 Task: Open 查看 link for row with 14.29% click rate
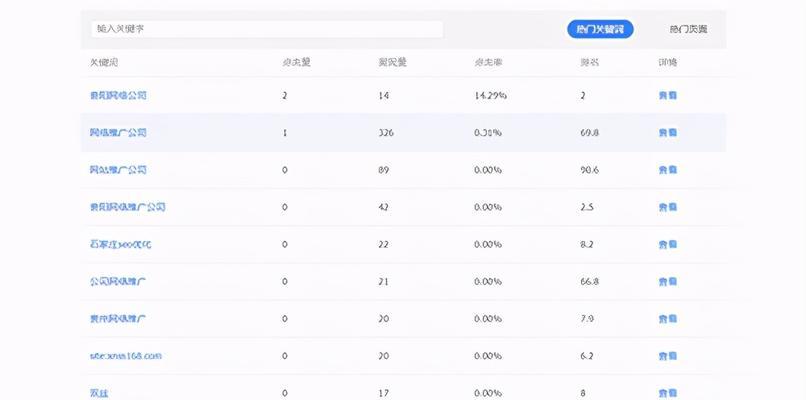point(667,96)
